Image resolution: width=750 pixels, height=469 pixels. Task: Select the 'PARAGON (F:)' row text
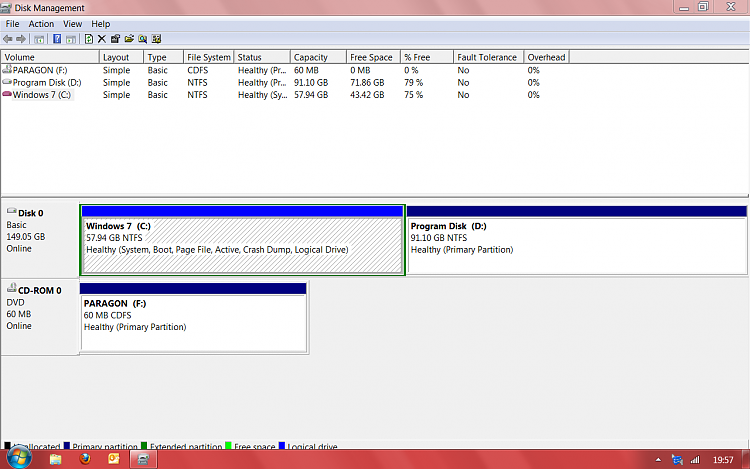tap(40, 70)
